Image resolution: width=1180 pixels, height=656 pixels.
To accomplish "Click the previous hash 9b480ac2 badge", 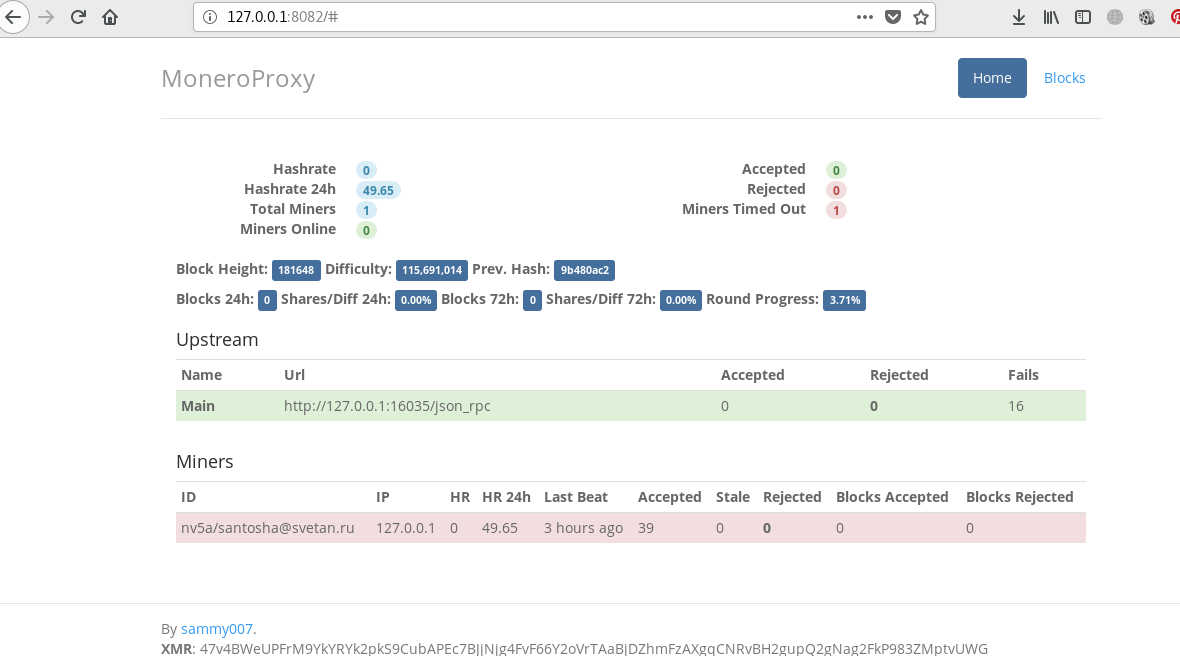I will (585, 270).
